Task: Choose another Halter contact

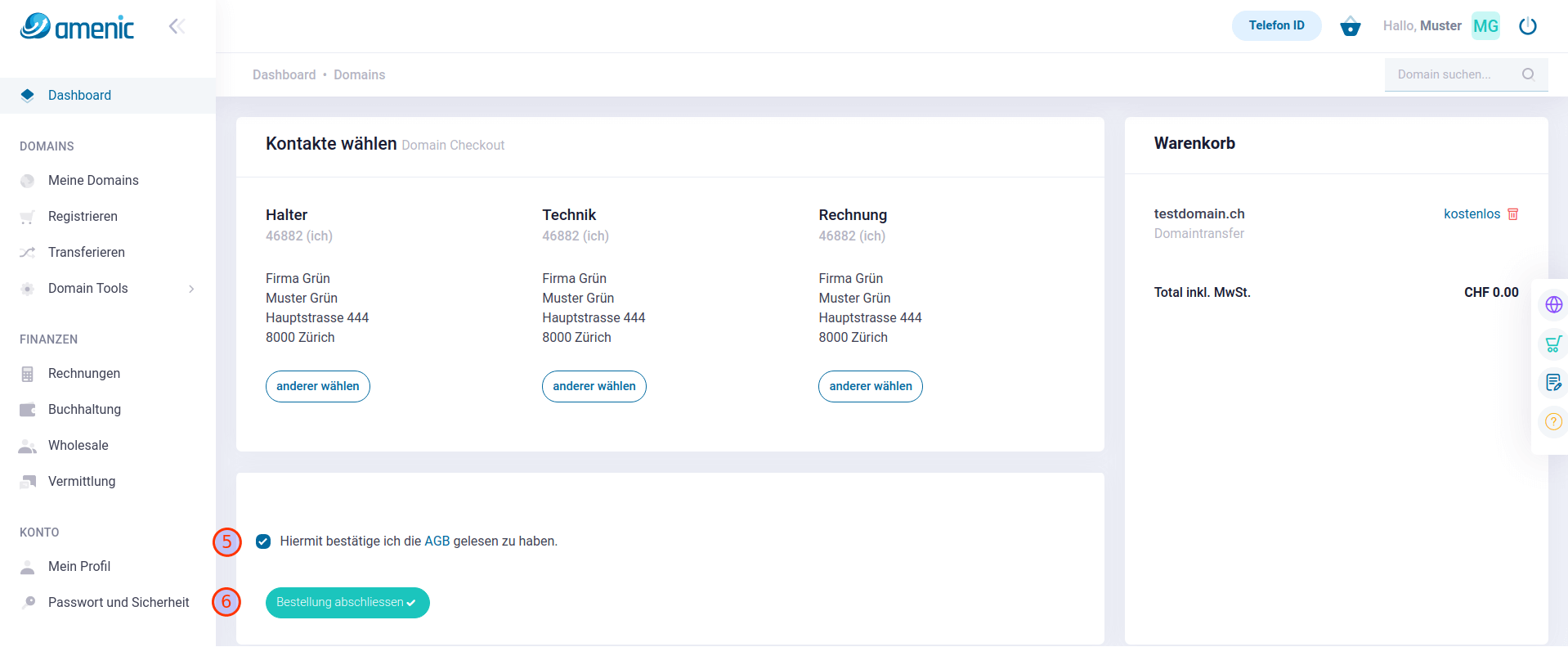Action: tap(317, 386)
